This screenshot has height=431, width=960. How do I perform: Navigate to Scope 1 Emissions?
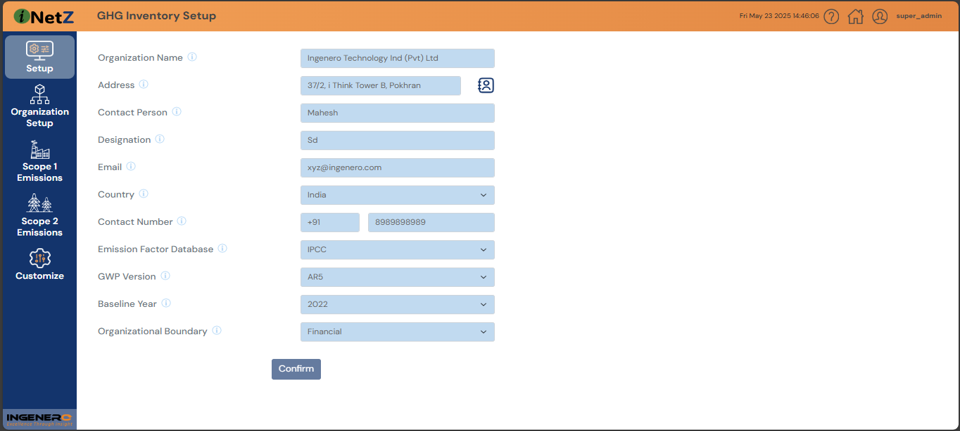(39, 162)
